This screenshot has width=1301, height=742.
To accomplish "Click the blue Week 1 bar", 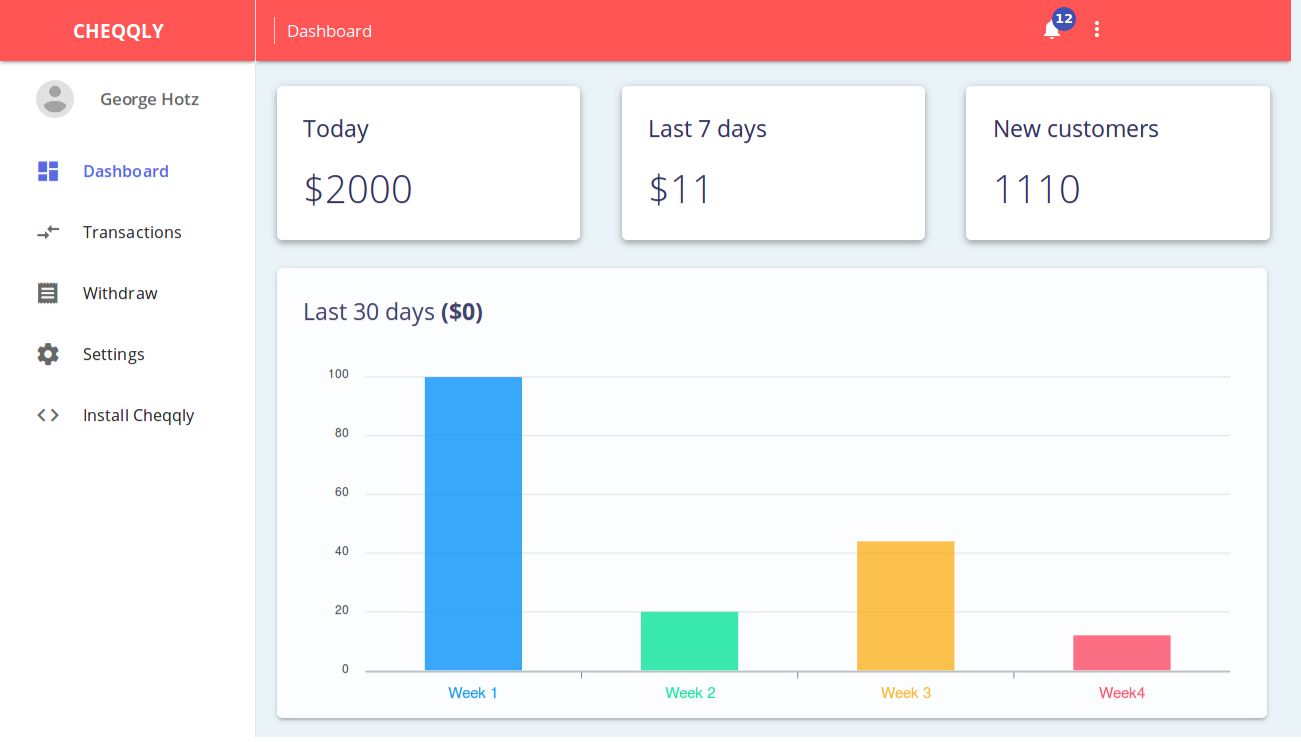I will [473, 523].
